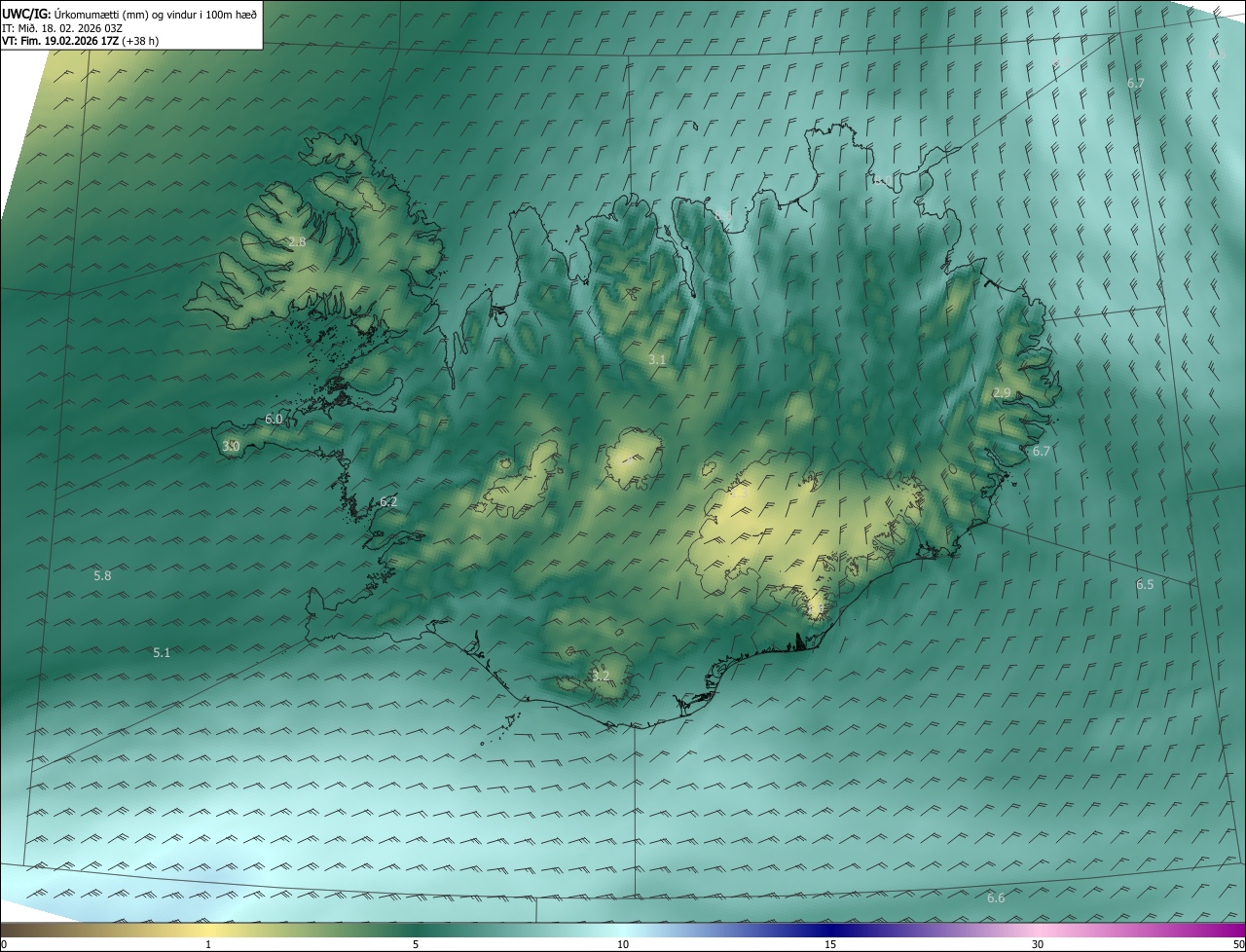Viewport: 1246px width, 952px height.
Task: Click the 5.8 value label over the ocean
Action: (102, 575)
